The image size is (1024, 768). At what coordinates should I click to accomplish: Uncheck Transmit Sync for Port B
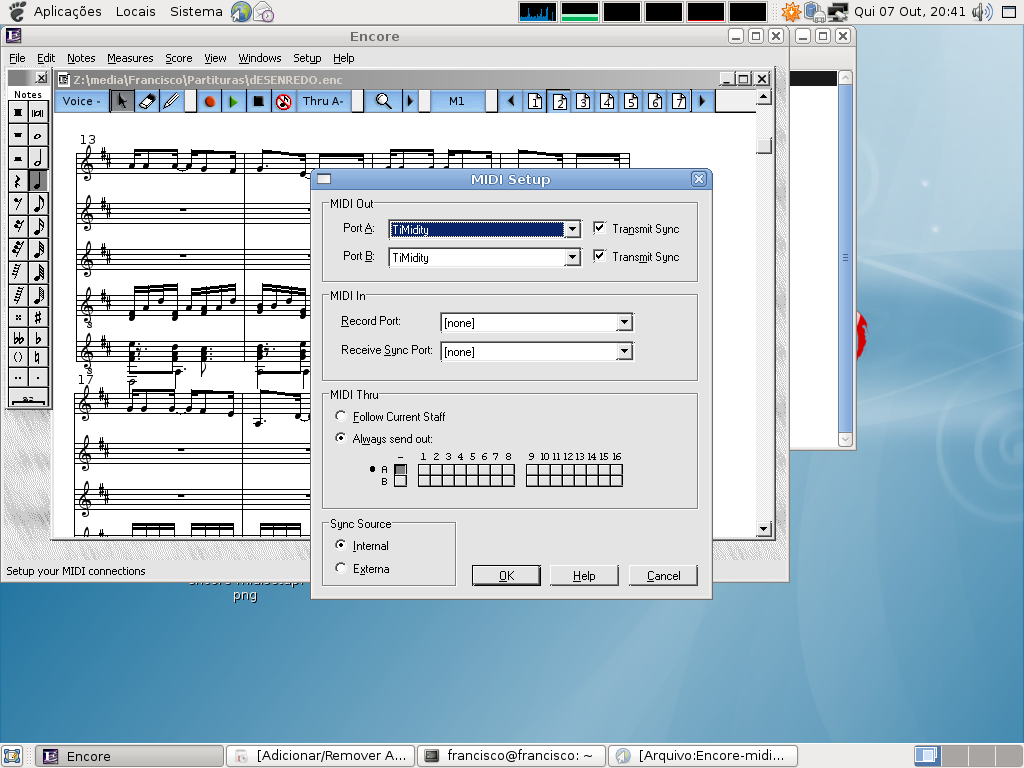(x=600, y=256)
